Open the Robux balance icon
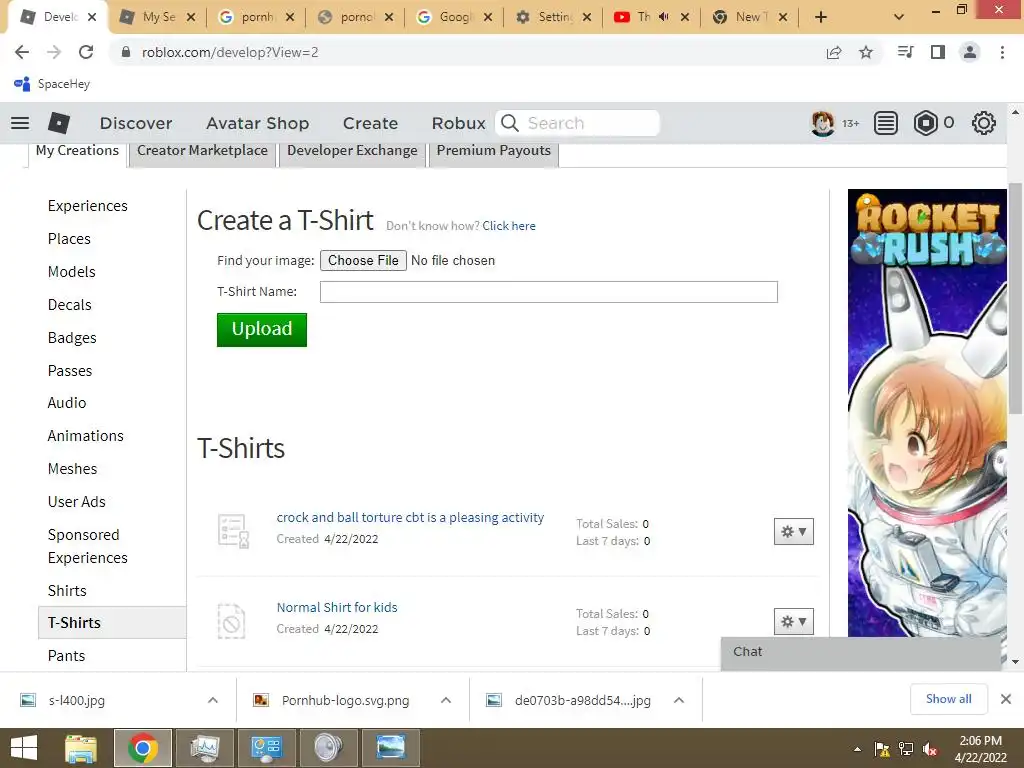The image size is (1024, 768). [x=925, y=123]
